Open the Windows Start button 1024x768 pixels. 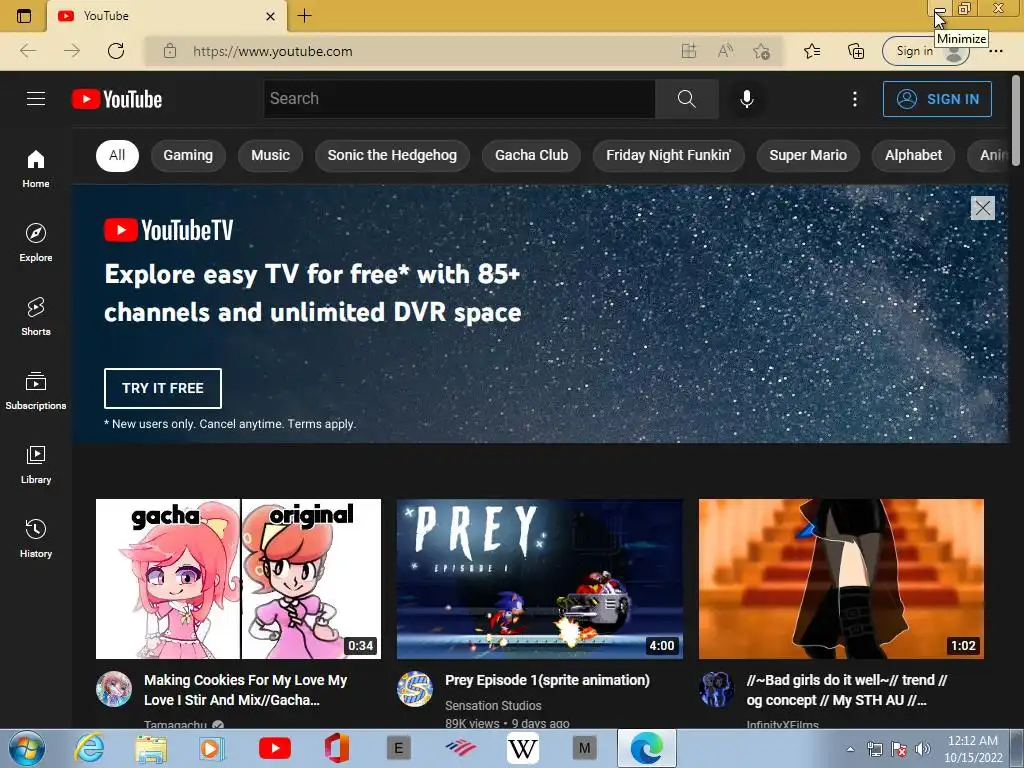[27, 748]
